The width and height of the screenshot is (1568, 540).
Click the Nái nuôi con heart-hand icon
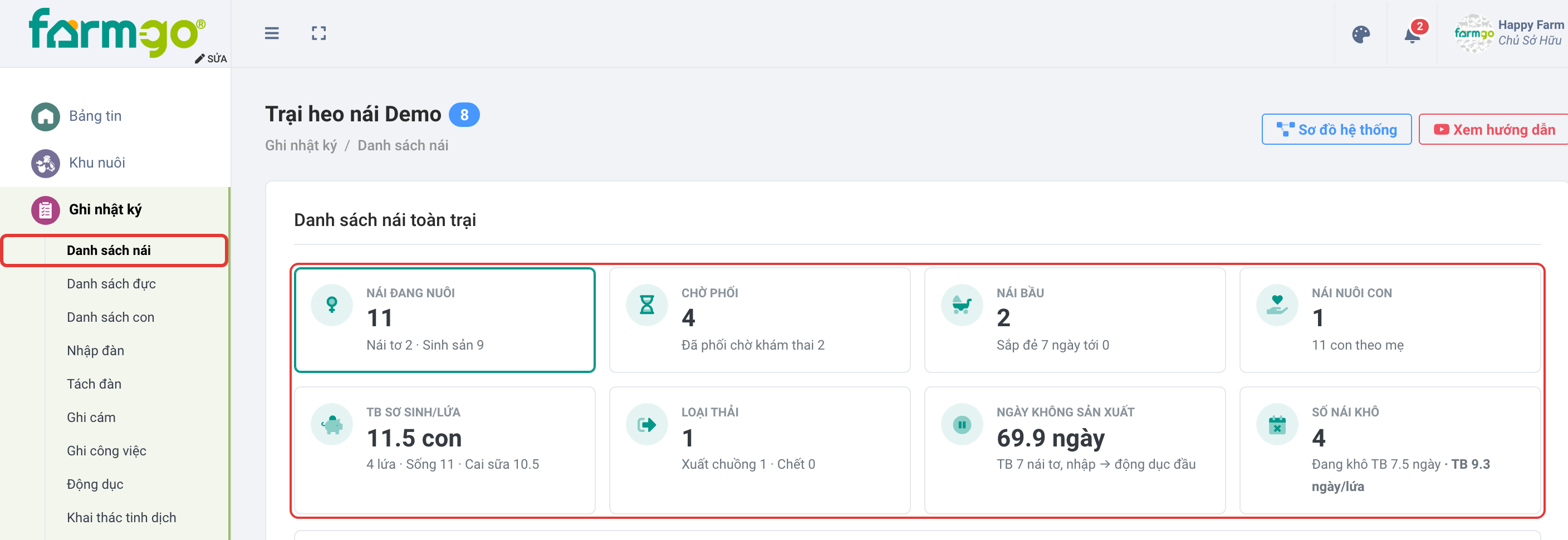click(x=1277, y=305)
